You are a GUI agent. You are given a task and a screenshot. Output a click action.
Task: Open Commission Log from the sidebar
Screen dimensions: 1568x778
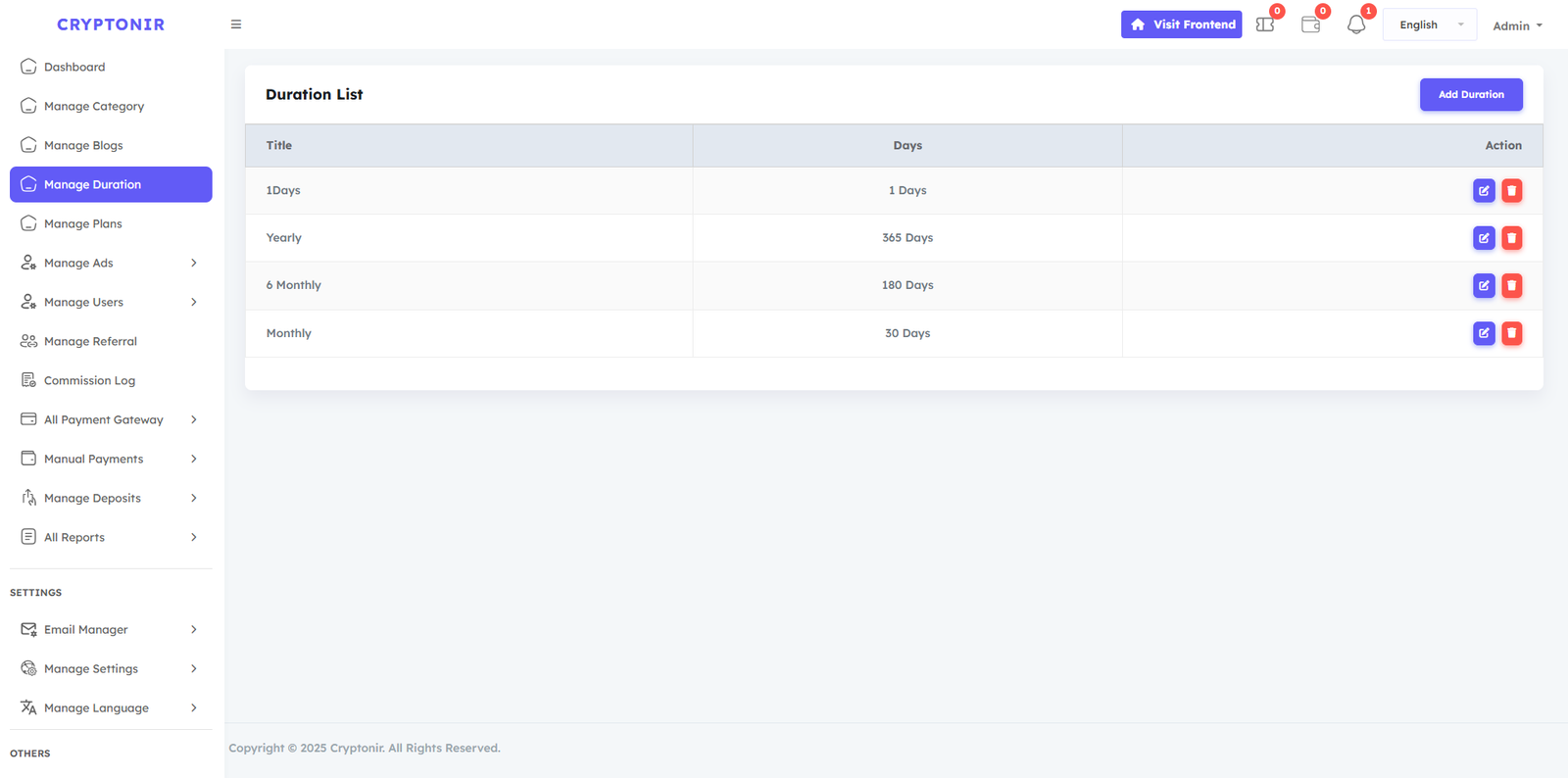tap(89, 380)
